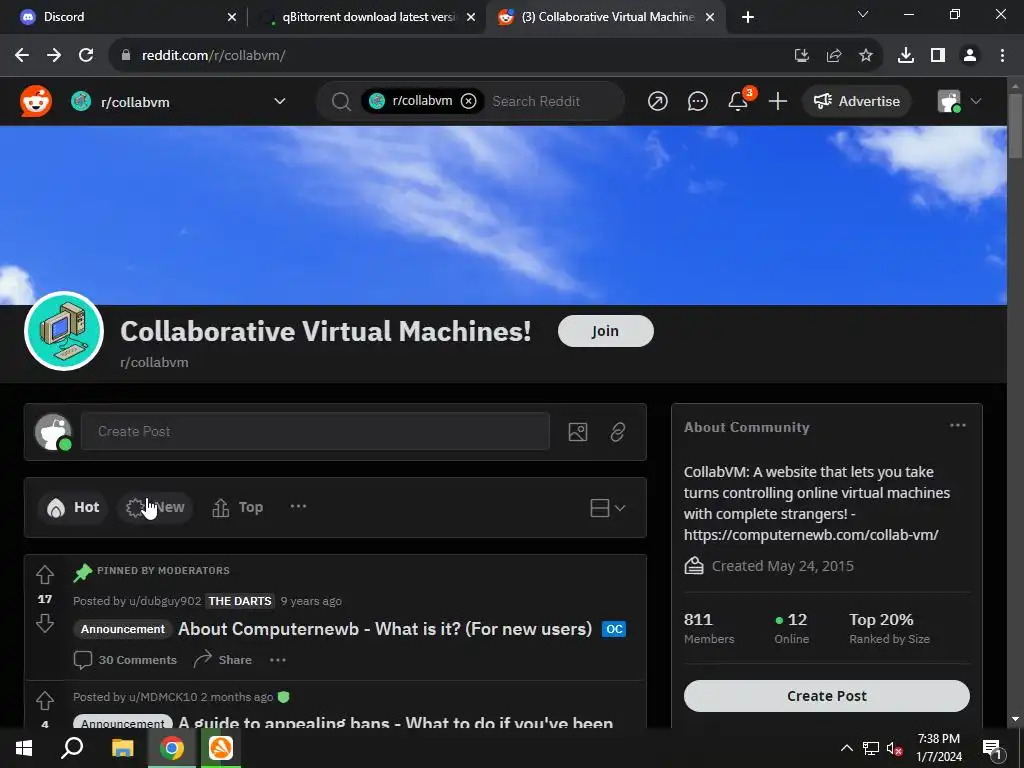Screen dimensions: 1024x768
Task: Open user u/MDMCK10 profile
Action: pyautogui.click(x=163, y=697)
